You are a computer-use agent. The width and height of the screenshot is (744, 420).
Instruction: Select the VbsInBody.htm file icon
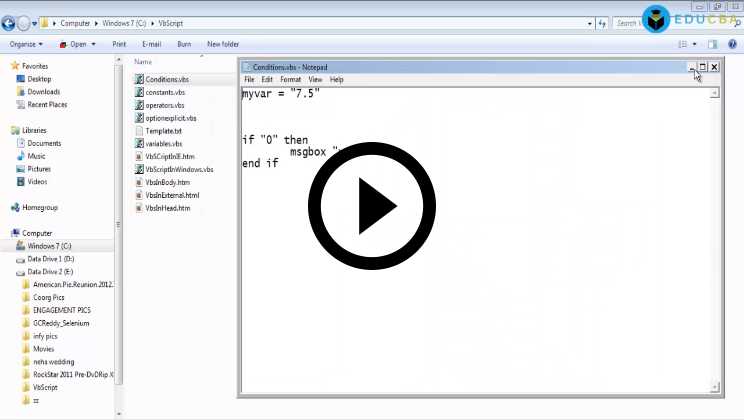point(140,182)
